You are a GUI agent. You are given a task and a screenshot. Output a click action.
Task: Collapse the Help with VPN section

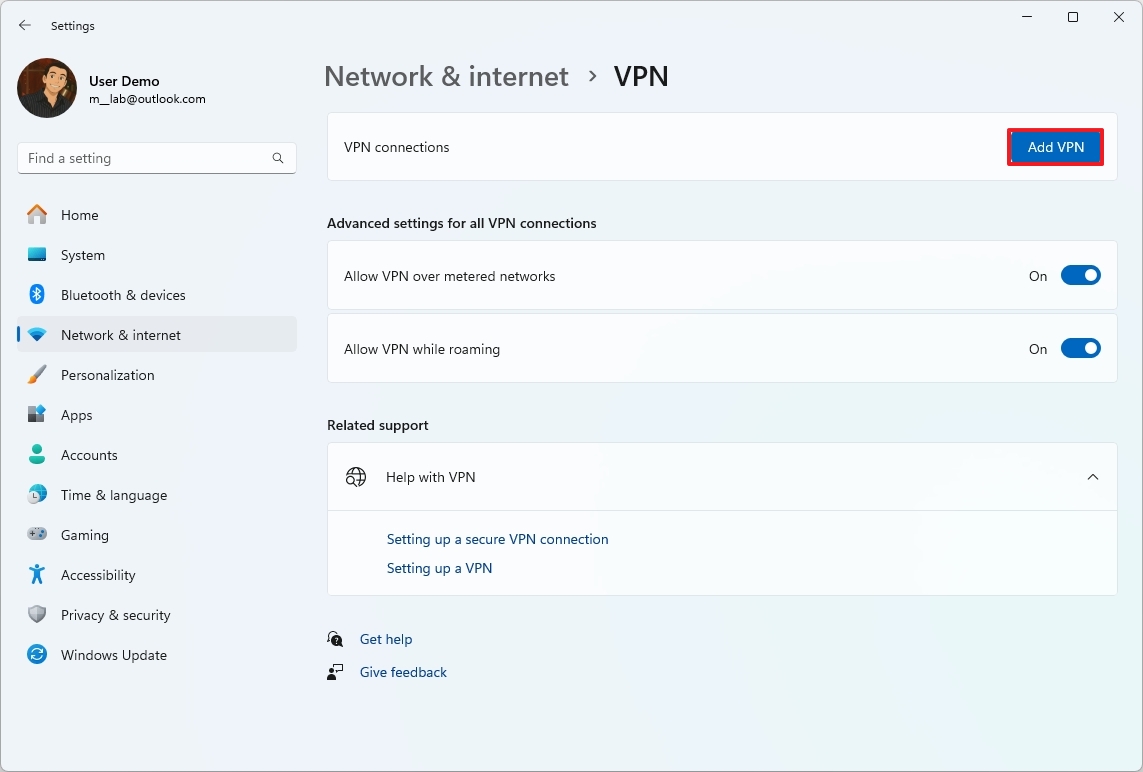click(1093, 477)
